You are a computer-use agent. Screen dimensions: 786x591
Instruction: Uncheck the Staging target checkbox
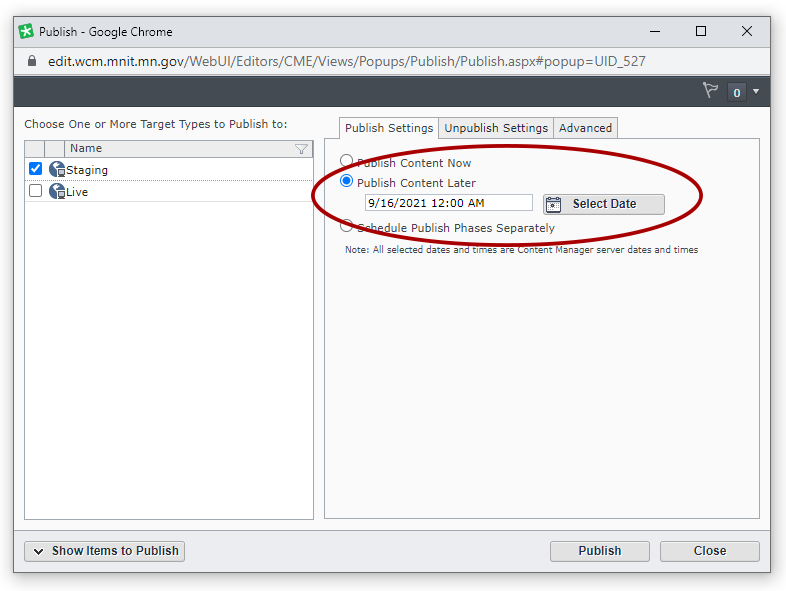click(35, 169)
